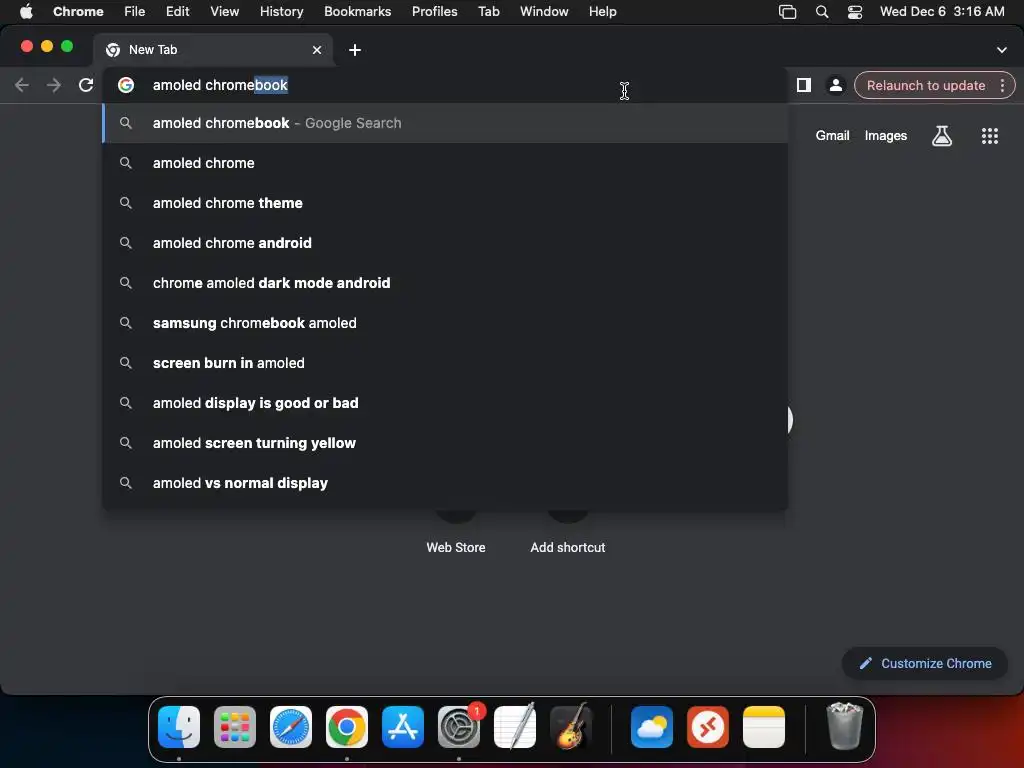
Task: Reload the page with the refresh icon
Action: (86, 86)
